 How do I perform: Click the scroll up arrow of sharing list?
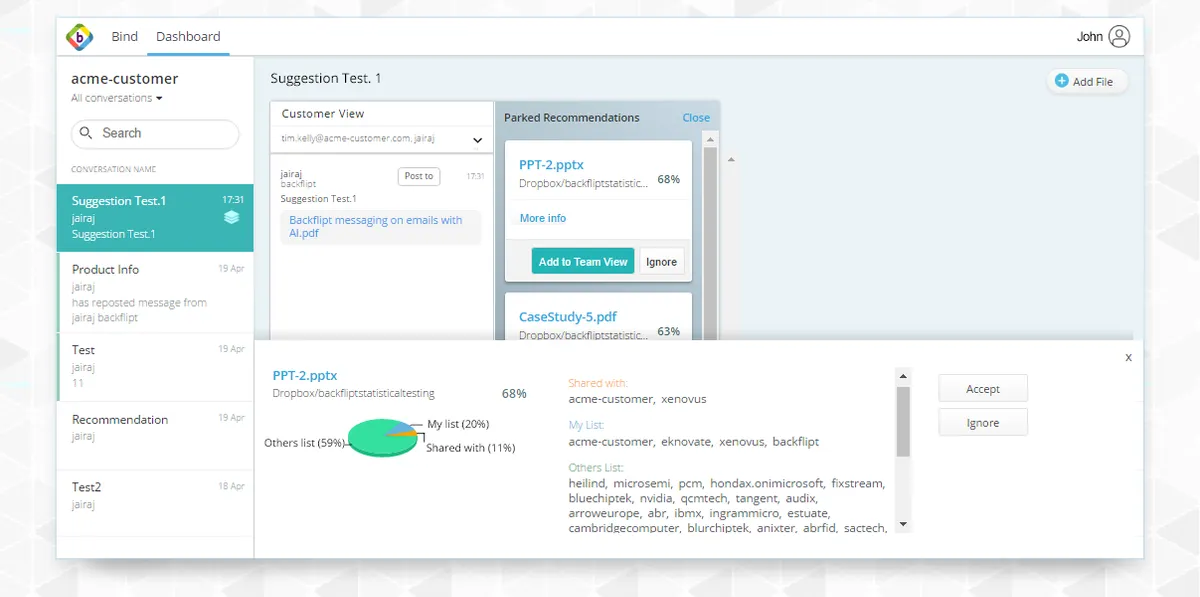click(x=903, y=376)
